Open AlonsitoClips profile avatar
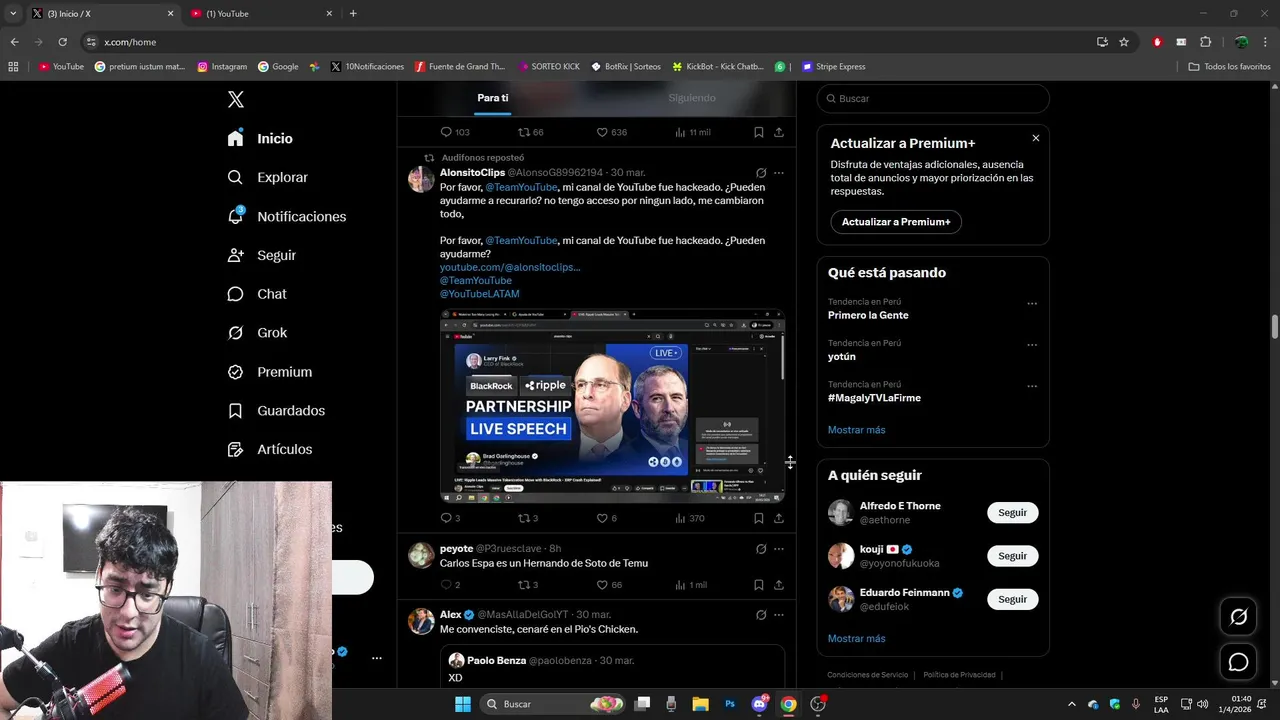The width and height of the screenshot is (1280, 720). pos(421,179)
